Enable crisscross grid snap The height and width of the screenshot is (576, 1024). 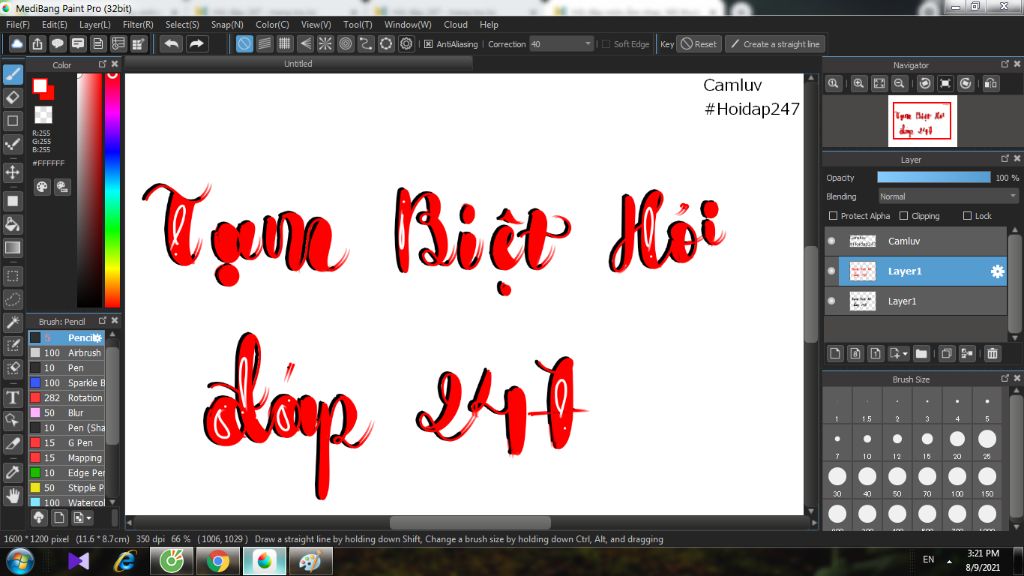[285, 44]
